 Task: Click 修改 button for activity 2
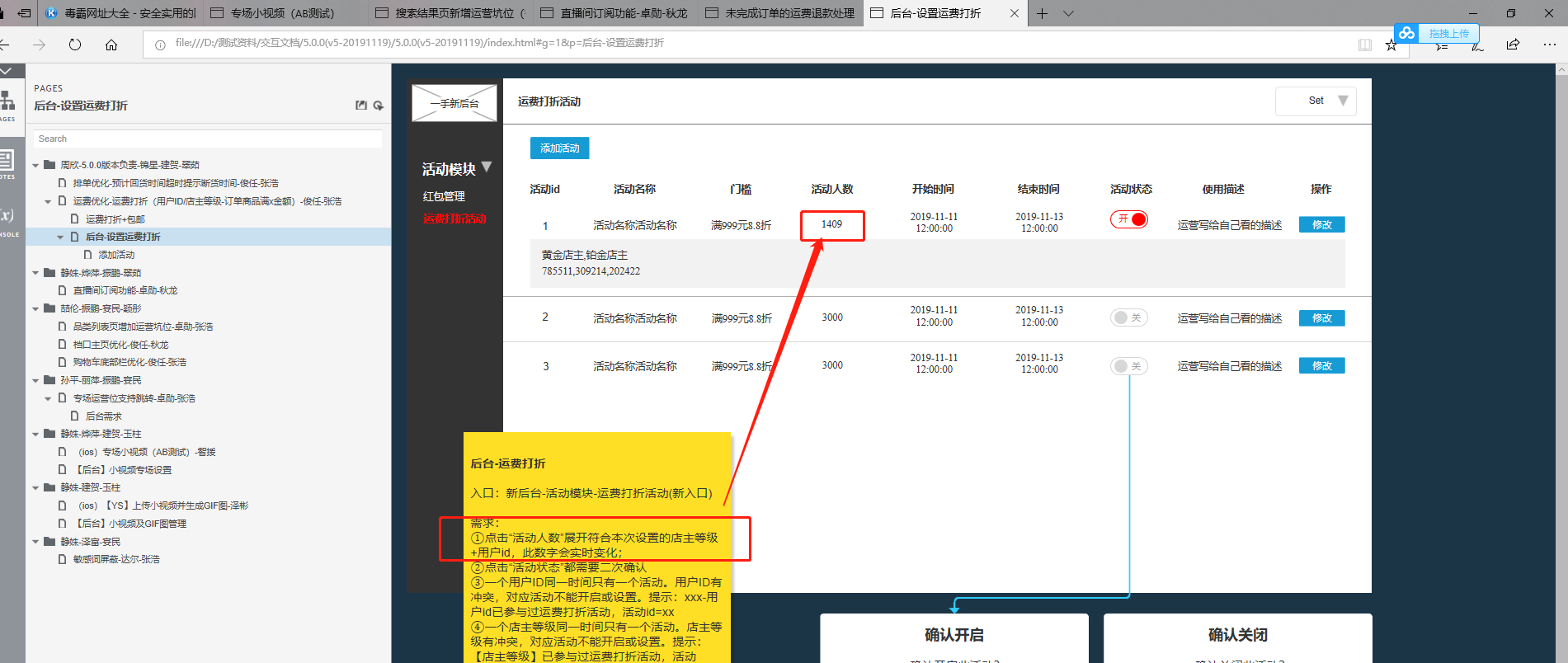[1321, 317]
